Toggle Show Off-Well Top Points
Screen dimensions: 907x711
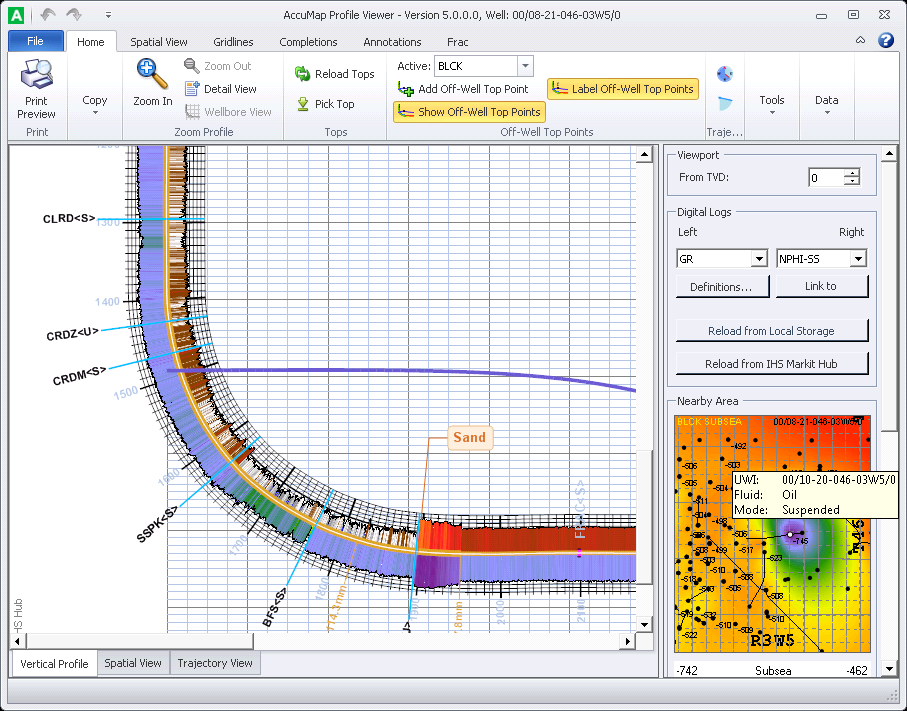pos(469,112)
